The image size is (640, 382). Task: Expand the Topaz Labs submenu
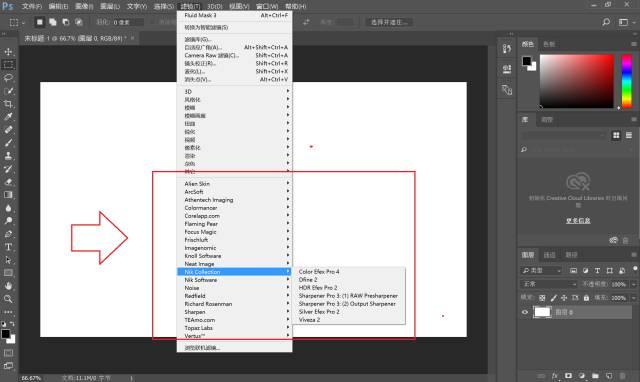click(235, 328)
